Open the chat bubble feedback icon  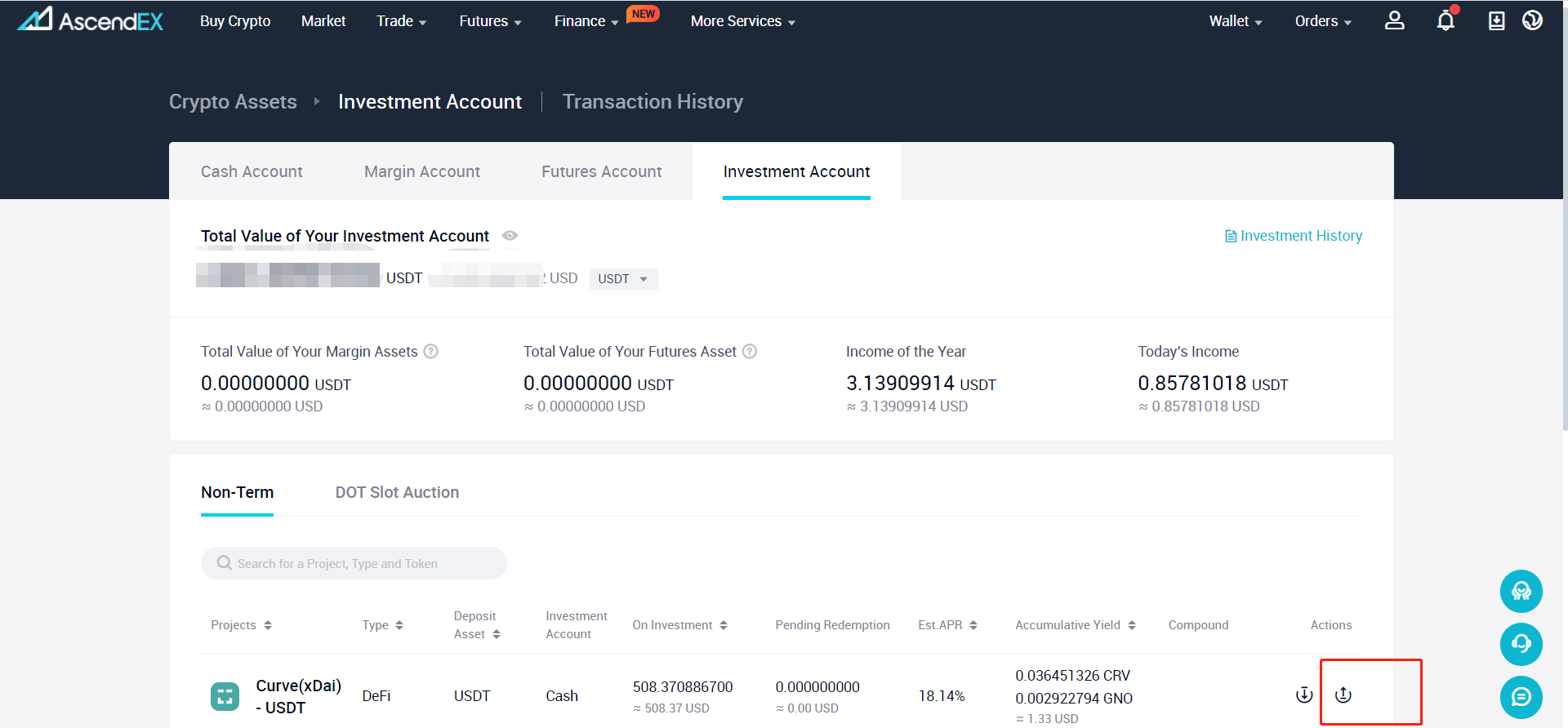click(x=1521, y=697)
